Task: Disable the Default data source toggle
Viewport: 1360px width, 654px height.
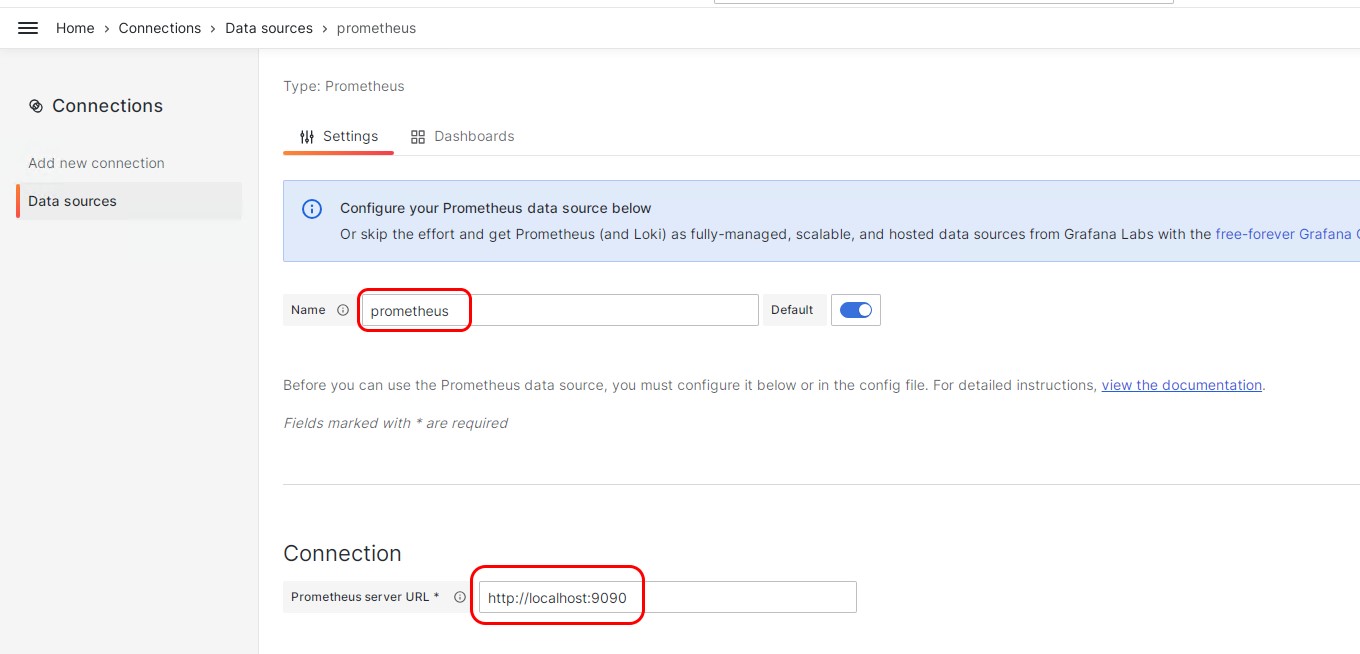Action: pos(855,310)
